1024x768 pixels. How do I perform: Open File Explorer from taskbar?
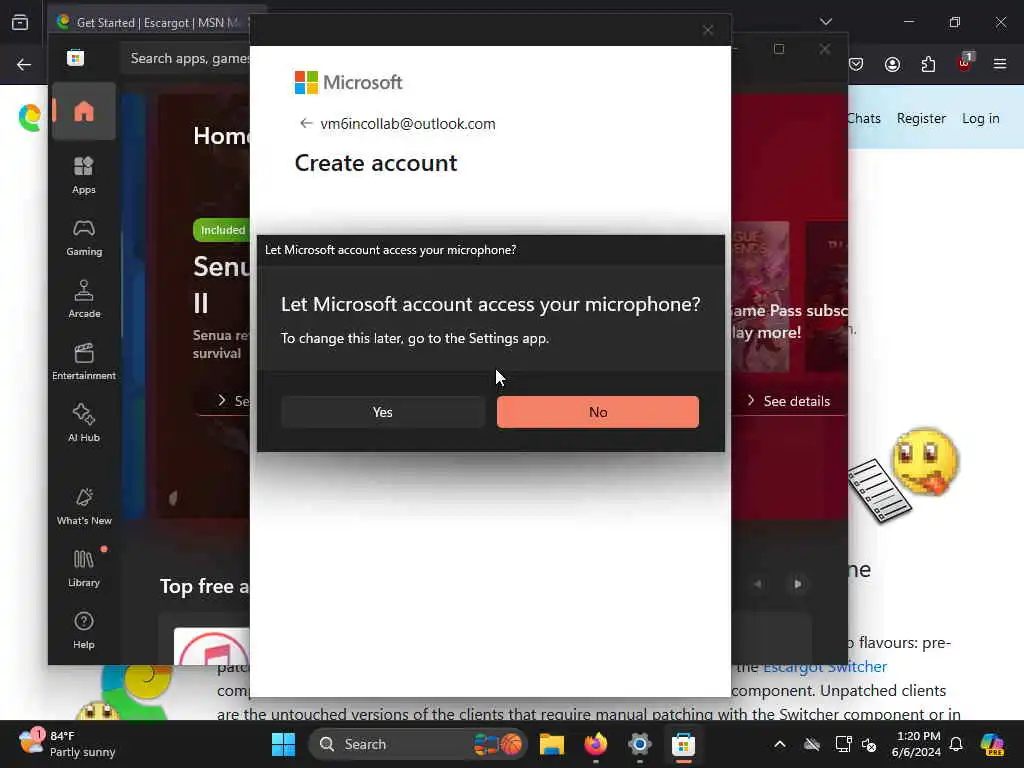tap(552, 744)
